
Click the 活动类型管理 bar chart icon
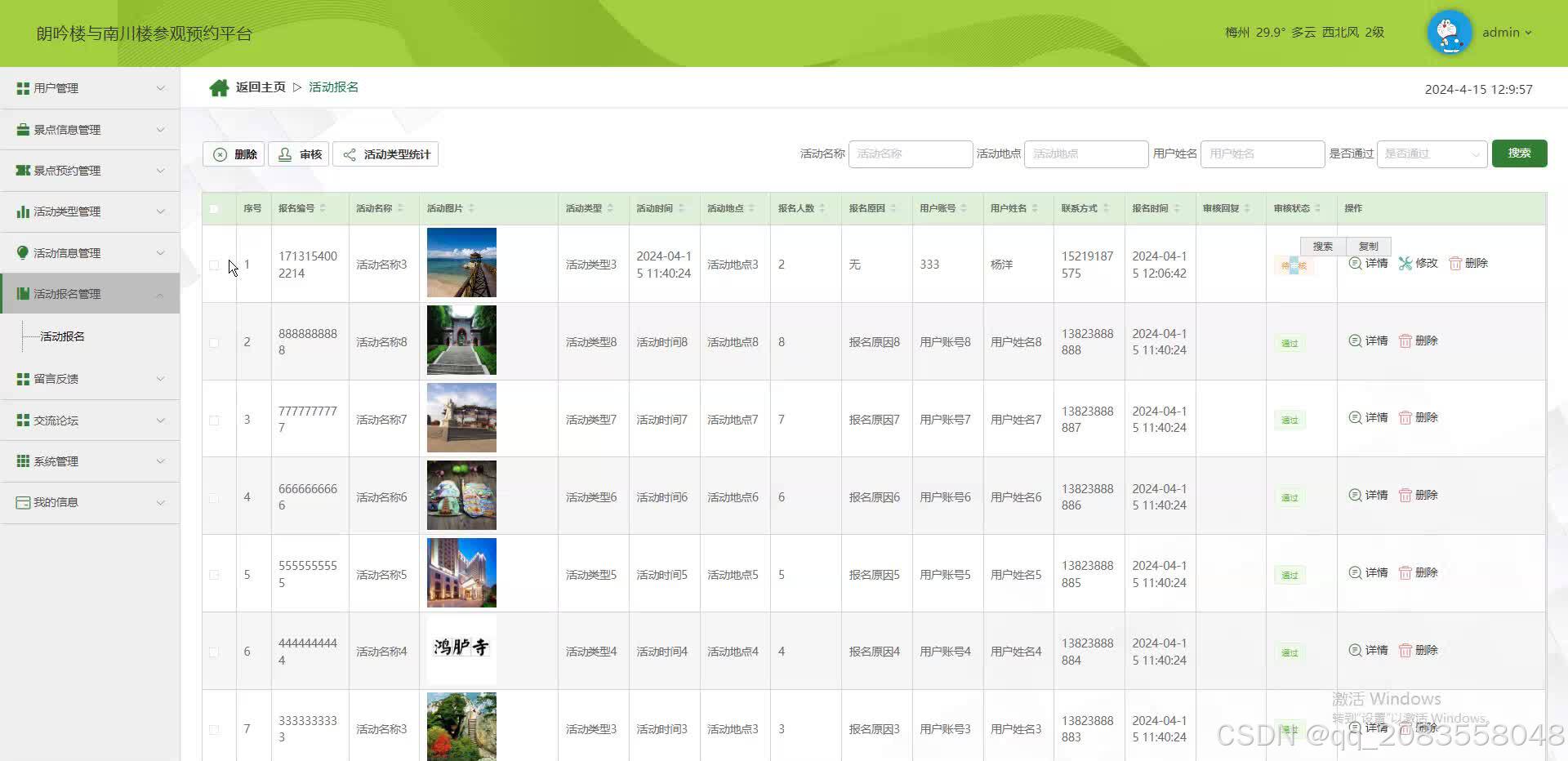[23, 211]
